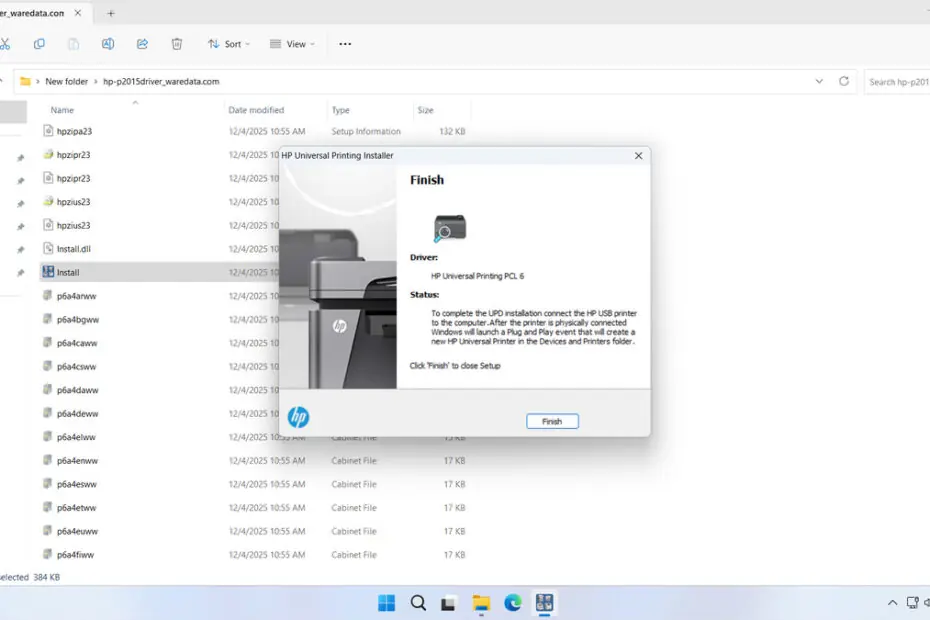Open the Sort dropdown menu
This screenshot has width=930, height=620.
(x=228, y=44)
